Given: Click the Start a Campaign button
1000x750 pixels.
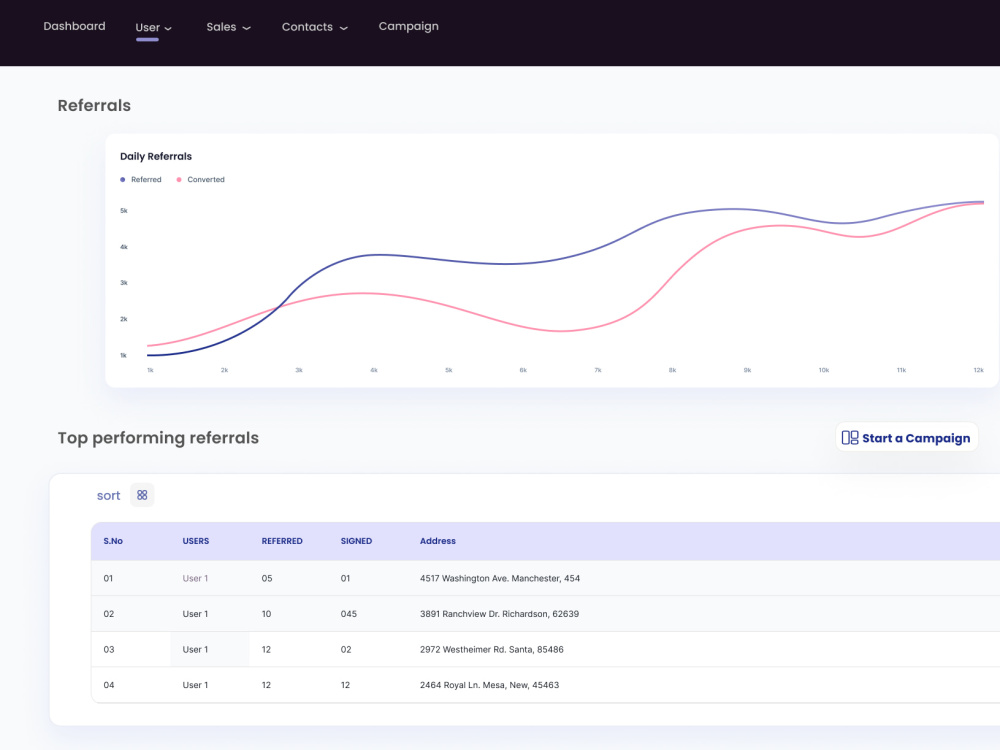Looking at the screenshot, I should pyautogui.click(x=906, y=438).
